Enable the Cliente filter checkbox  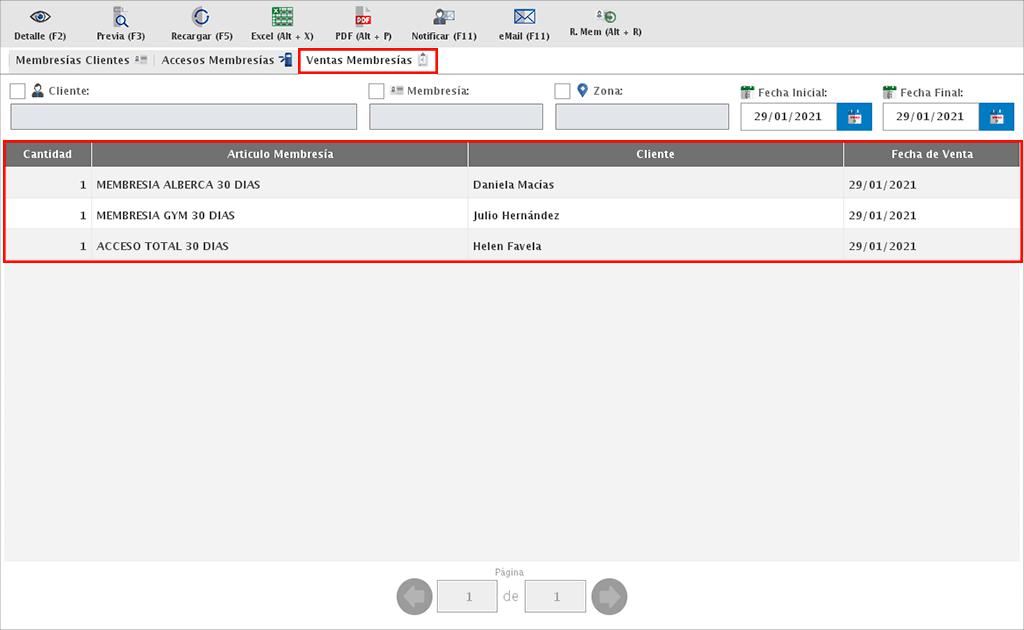pyautogui.click(x=18, y=91)
